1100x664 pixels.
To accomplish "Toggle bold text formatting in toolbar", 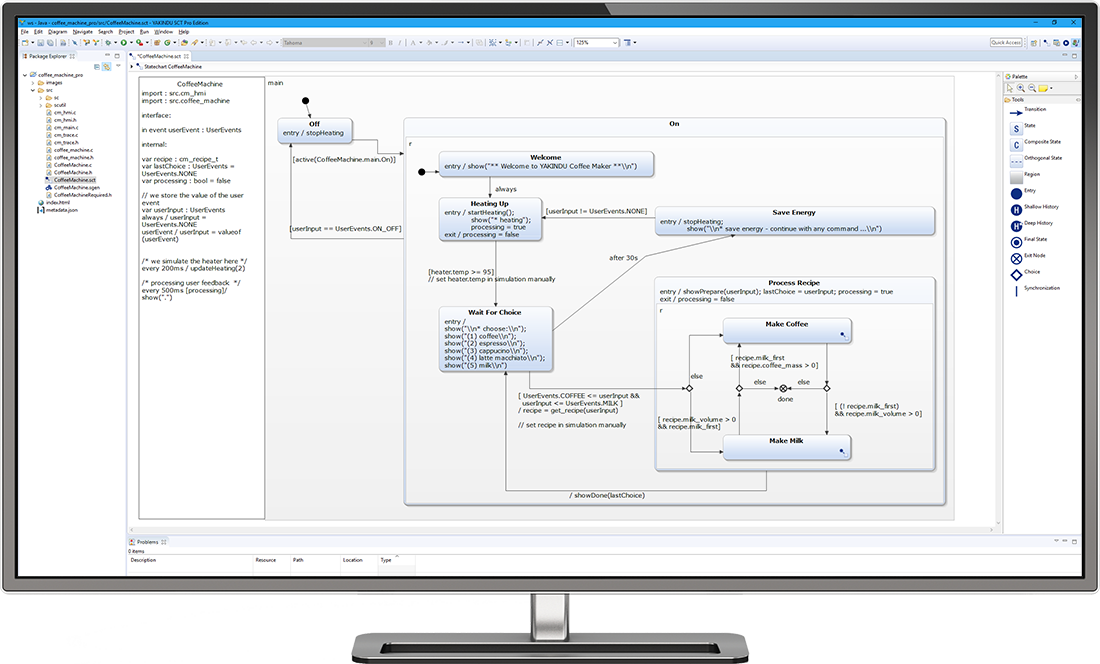I will (x=389, y=43).
